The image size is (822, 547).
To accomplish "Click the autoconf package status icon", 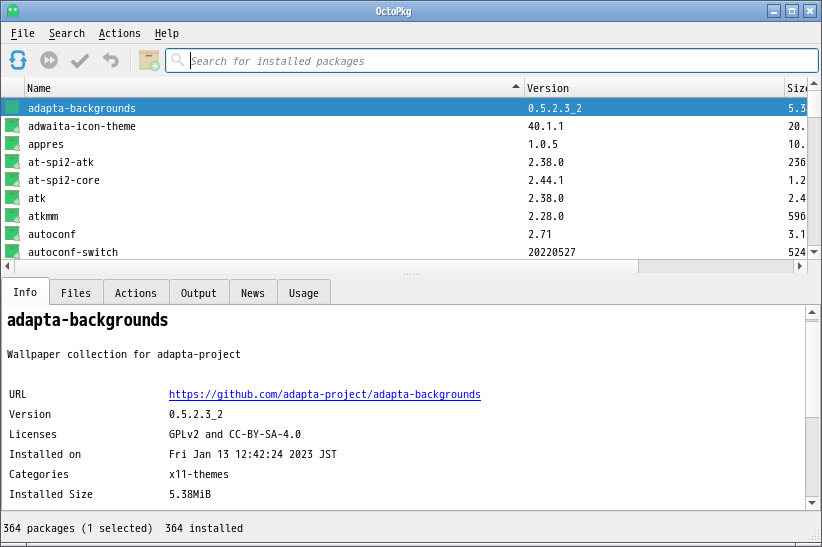I will tap(12, 234).
